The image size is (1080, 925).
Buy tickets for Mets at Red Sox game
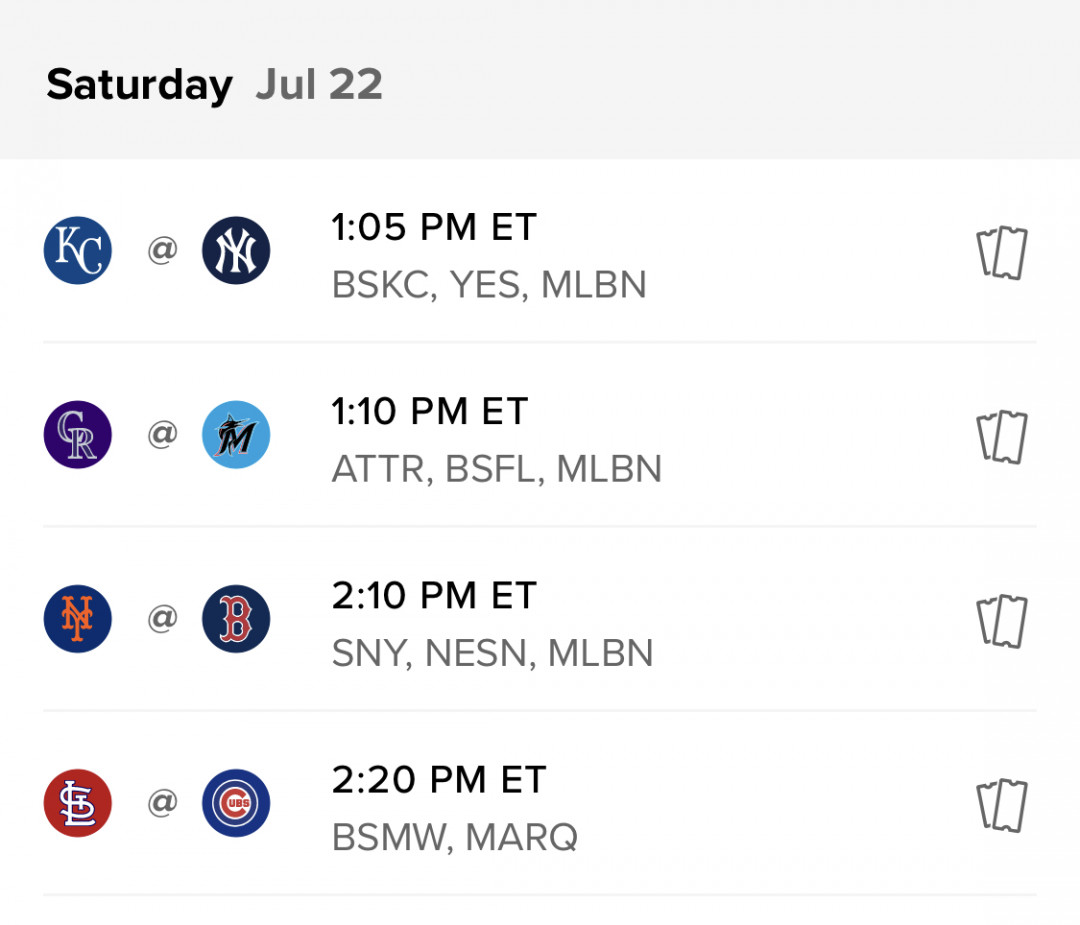(1001, 621)
